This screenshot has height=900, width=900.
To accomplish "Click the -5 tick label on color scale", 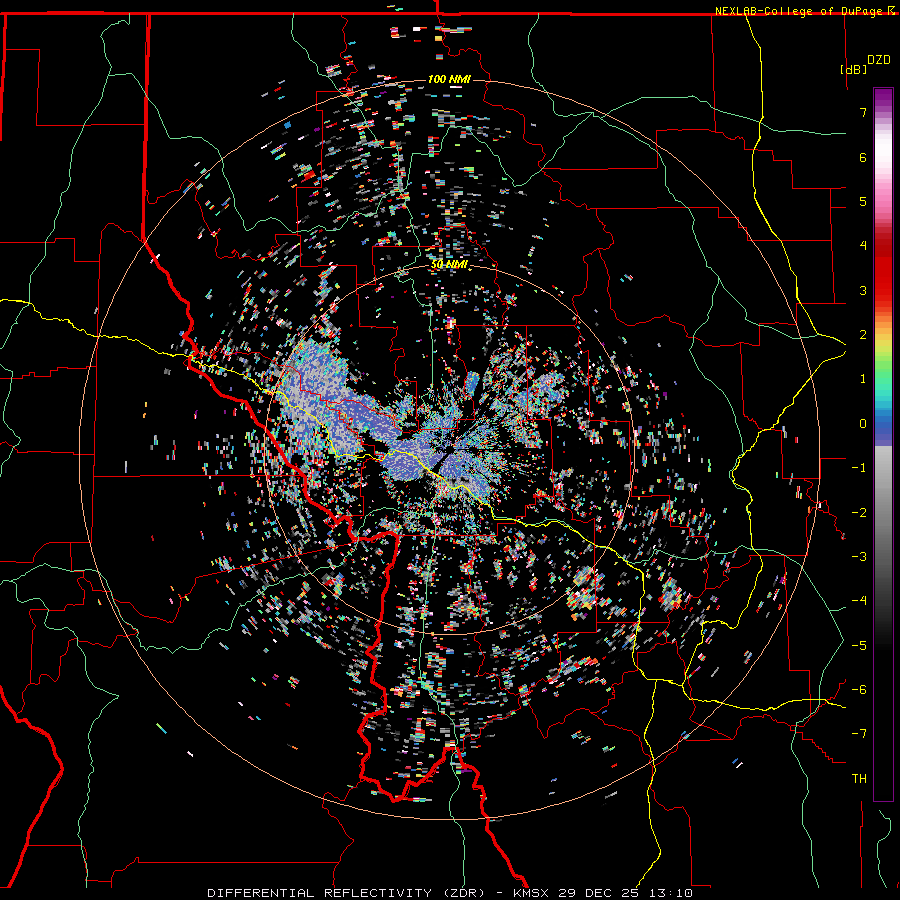I will tap(859, 646).
